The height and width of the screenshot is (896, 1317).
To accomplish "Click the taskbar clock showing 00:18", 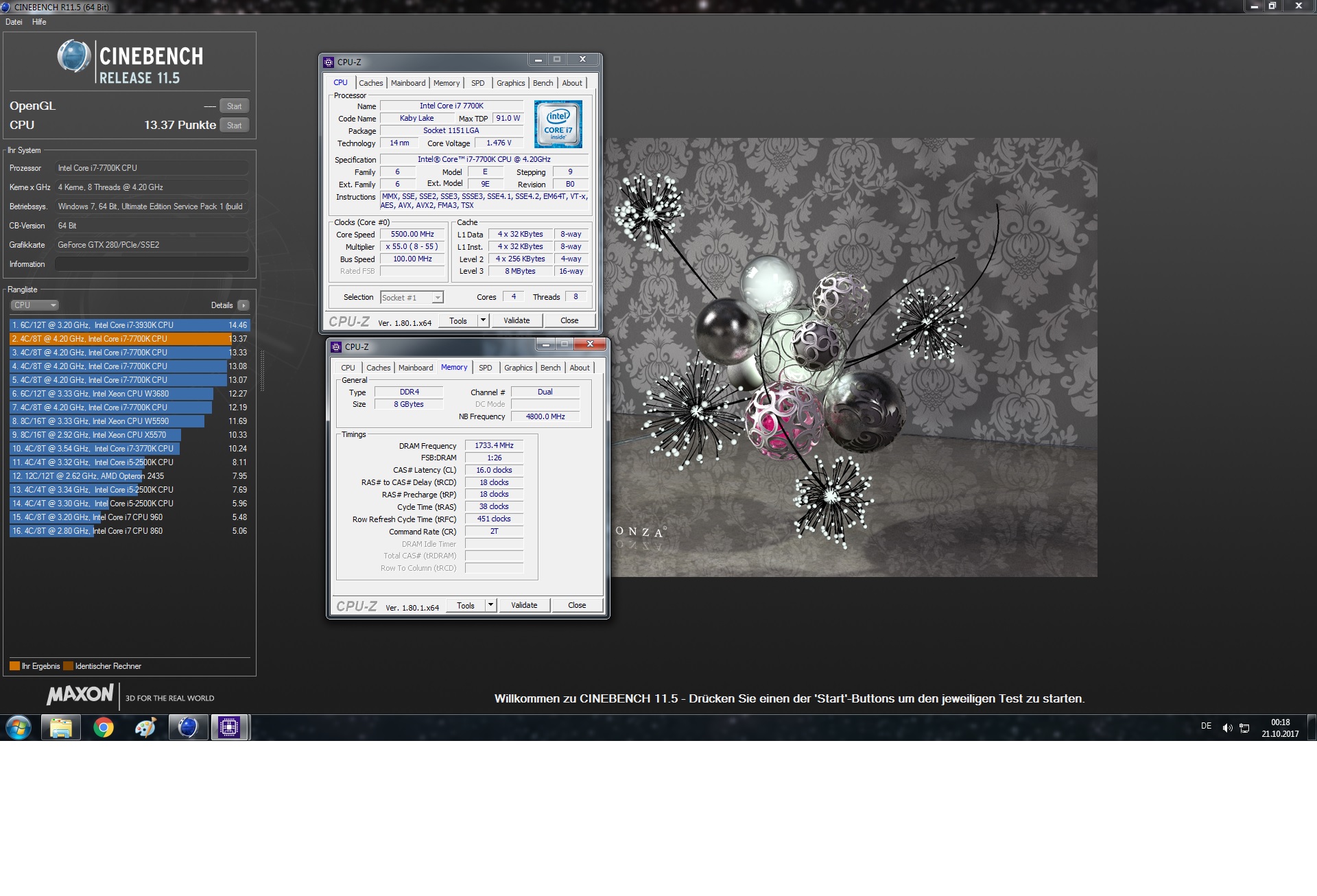I will [1280, 728].
